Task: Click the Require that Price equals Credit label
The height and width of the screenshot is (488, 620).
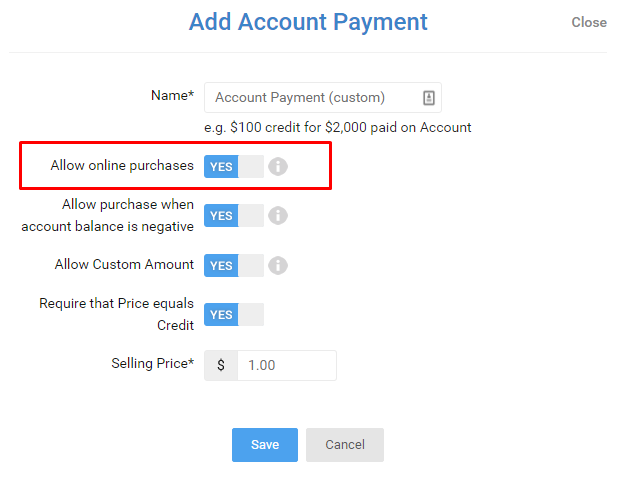Action: coord(117,314)
